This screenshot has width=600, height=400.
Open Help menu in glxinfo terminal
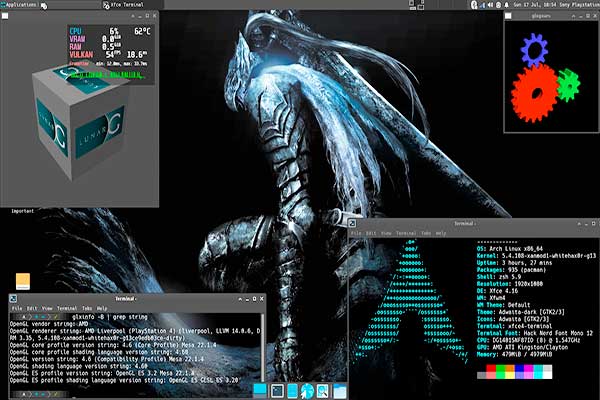coord(102,309)
